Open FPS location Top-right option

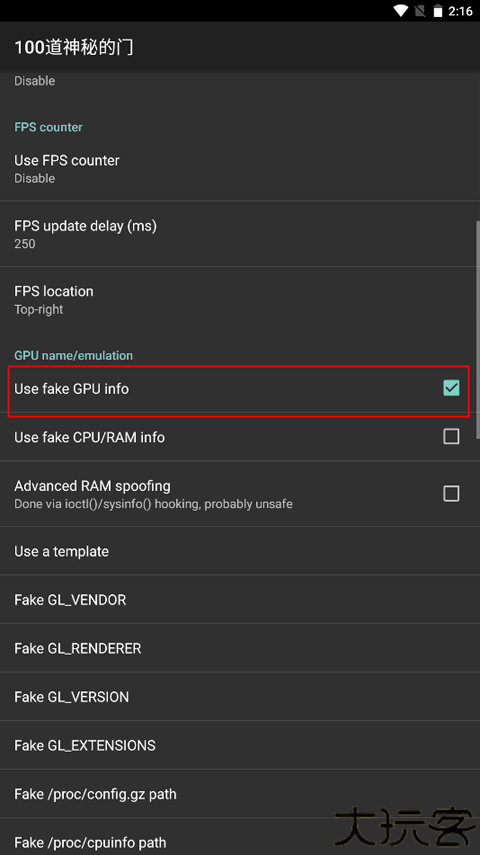pyautogui.click(x=240, y=299)
